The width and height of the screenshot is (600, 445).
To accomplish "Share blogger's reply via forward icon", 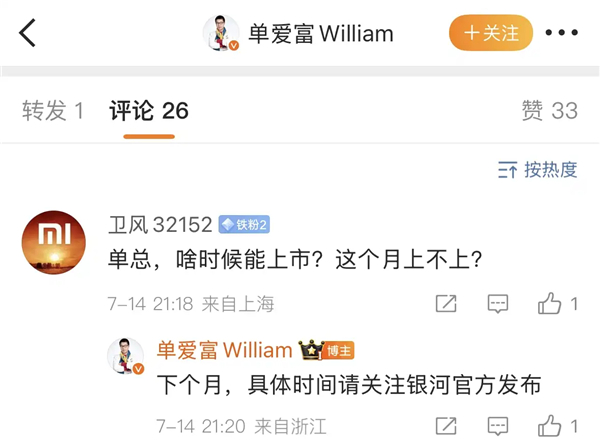I will tap(446, 426).
